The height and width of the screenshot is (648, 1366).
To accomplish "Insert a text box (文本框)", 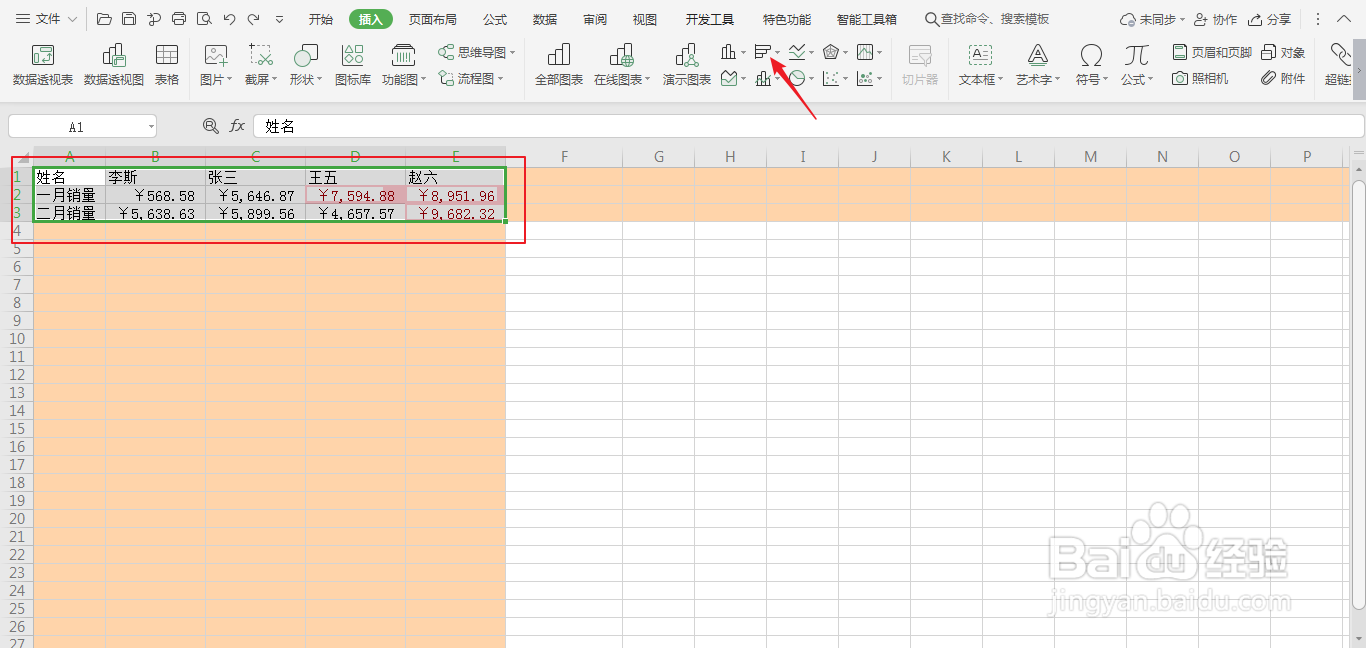I will pos(981,64).
